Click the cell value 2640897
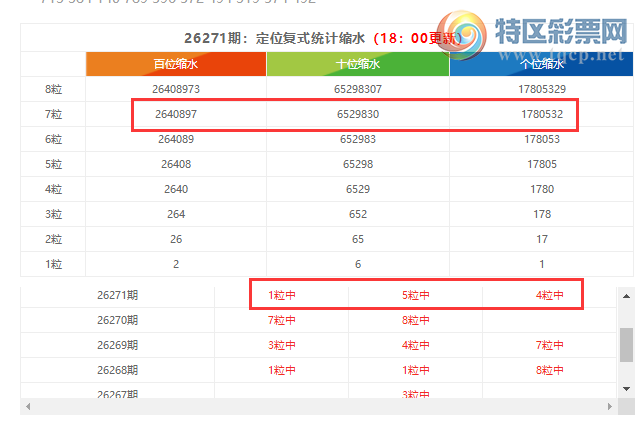Image resolution: width=637 pixels, height=435 pixels. tap(176, 114)
